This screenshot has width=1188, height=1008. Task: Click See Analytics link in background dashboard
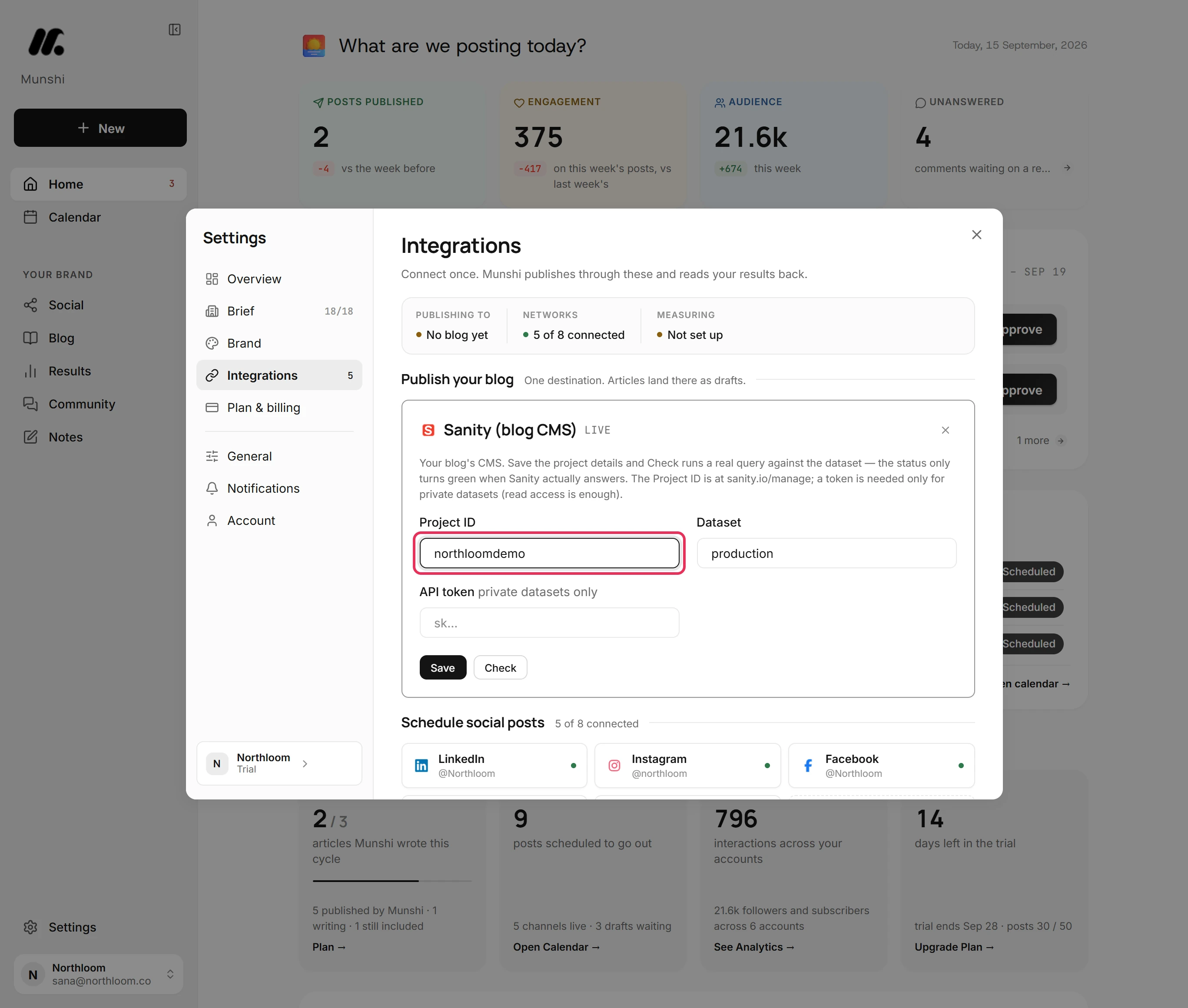click(754, 947)
